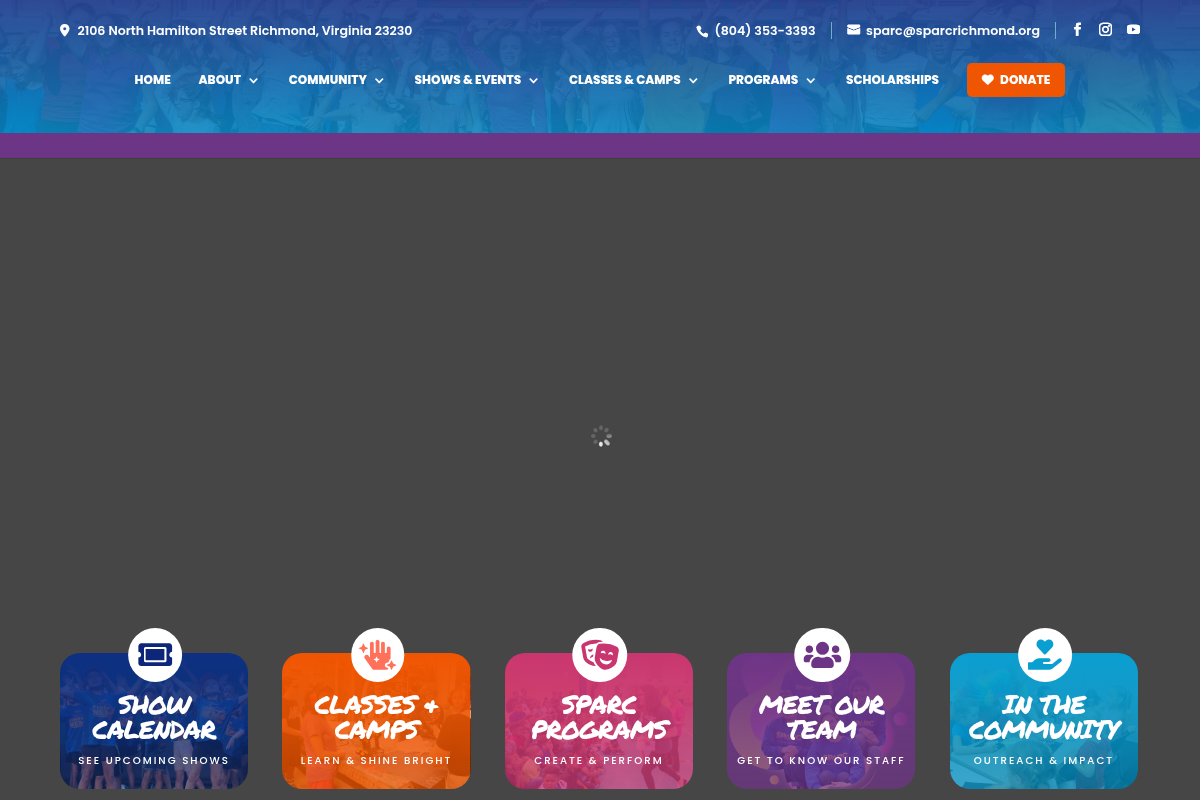The height and width of the screenshot is (800, 1200).
Task: Click the loading spinner in the page center
Action: point(600,436)
